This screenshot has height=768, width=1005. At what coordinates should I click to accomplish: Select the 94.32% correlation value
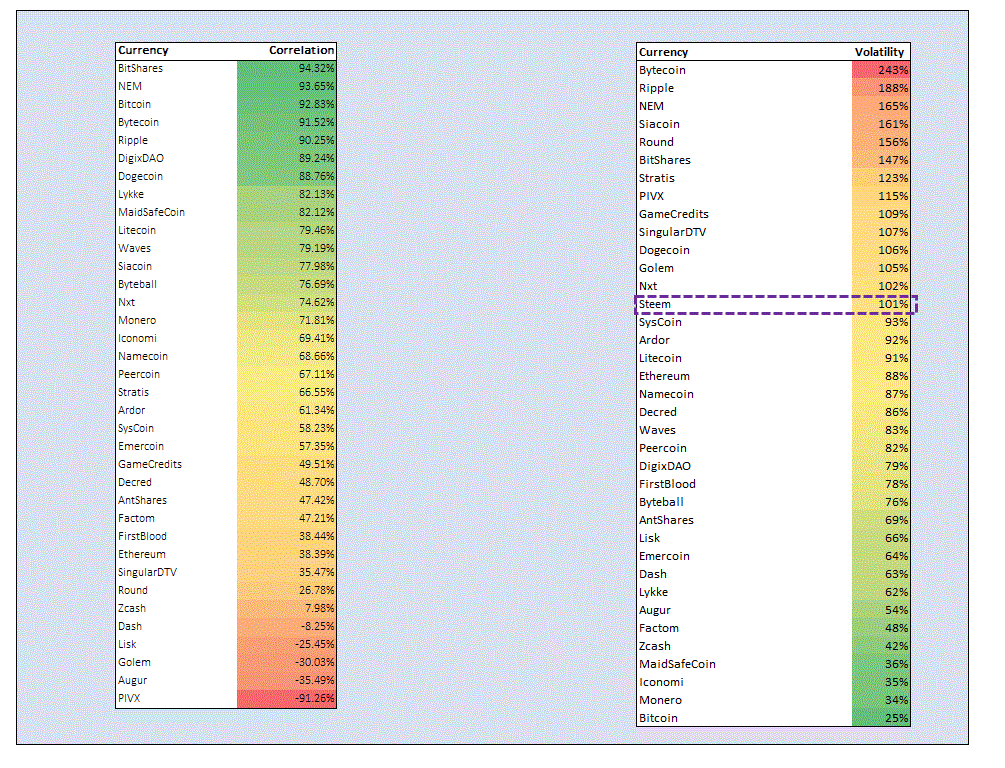click(x=316, y=68)
